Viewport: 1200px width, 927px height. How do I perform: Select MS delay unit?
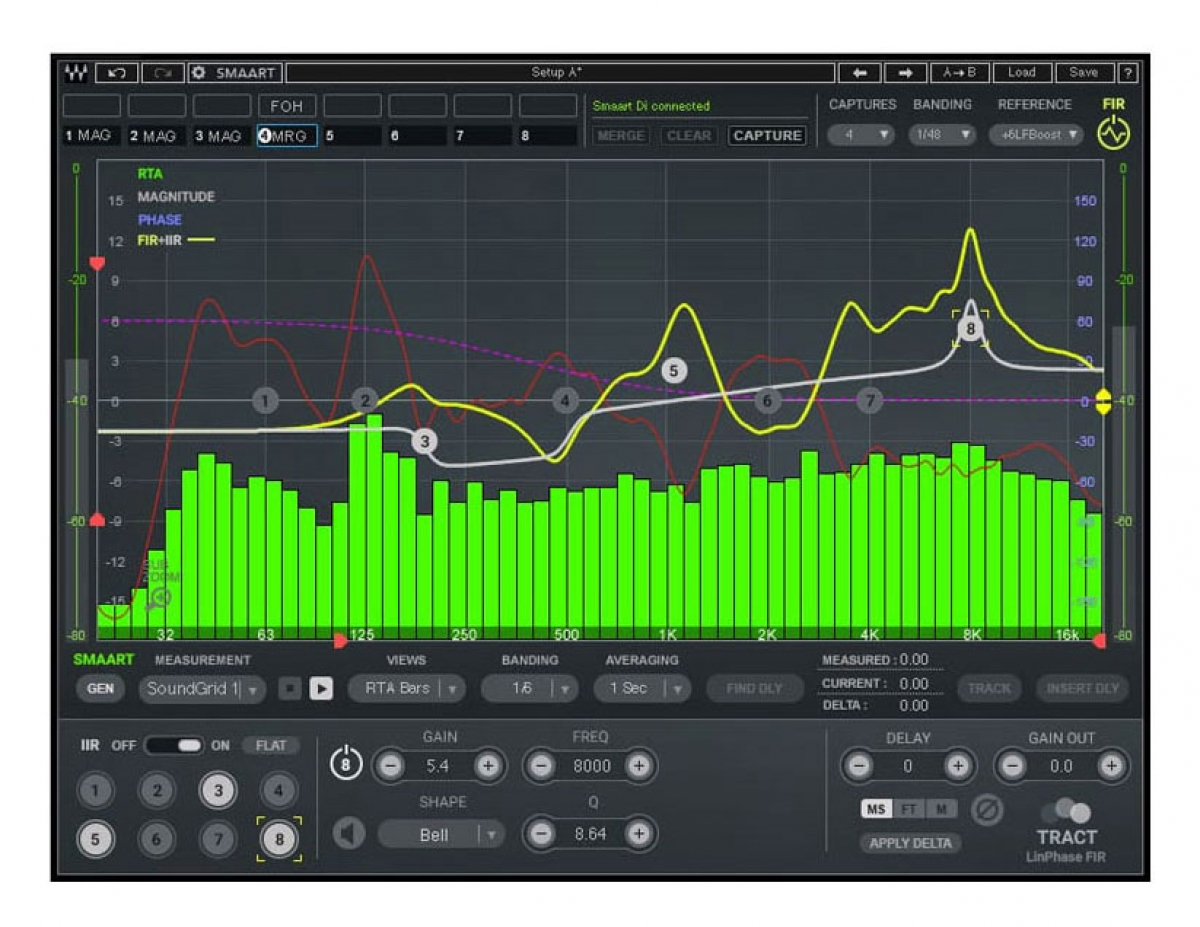[x=876, y=808]
